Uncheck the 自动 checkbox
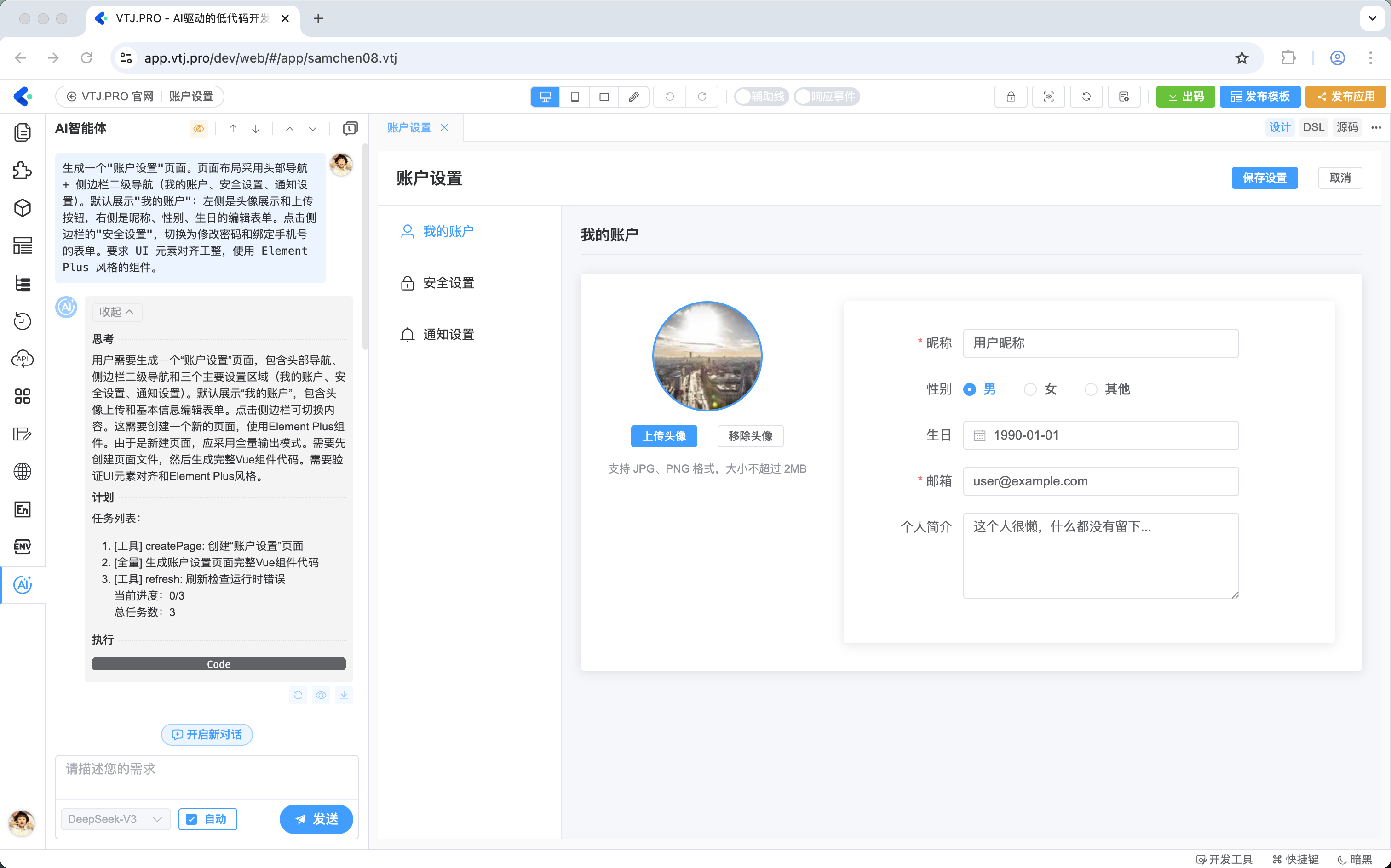 point(192,819)
